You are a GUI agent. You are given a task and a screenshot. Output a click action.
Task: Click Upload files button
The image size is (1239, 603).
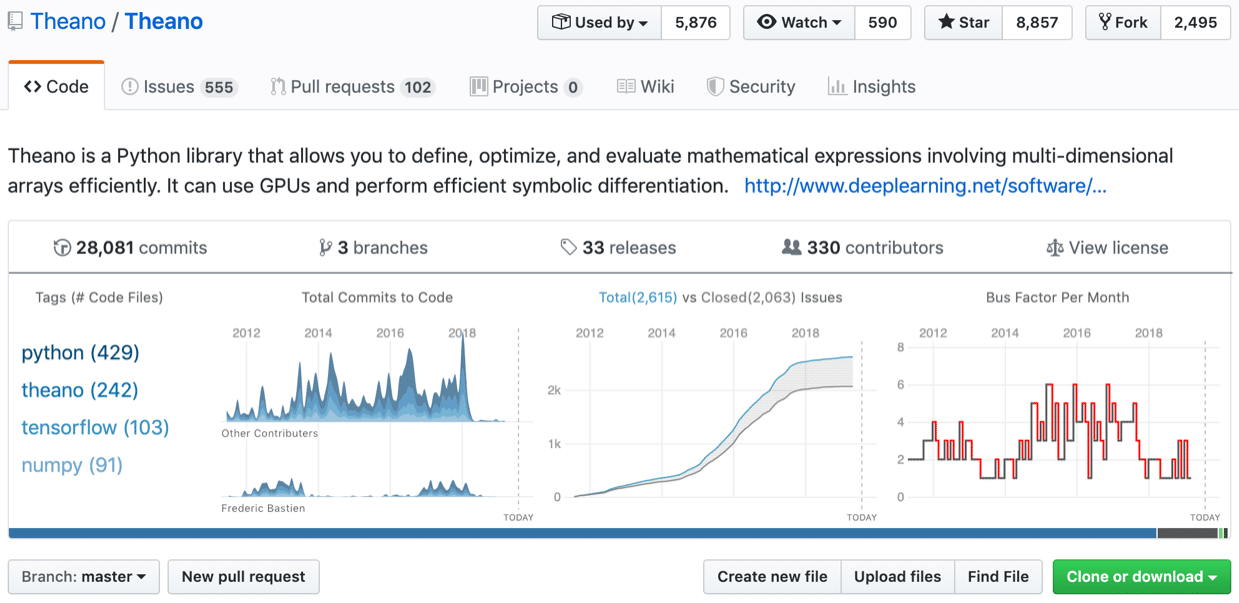898,577
